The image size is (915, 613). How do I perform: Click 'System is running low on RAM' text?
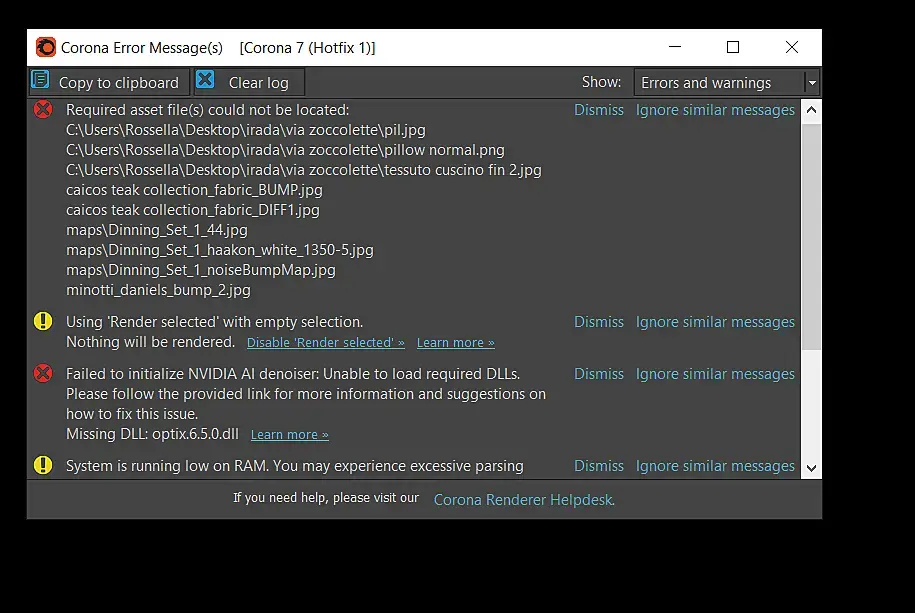point(167,466)
